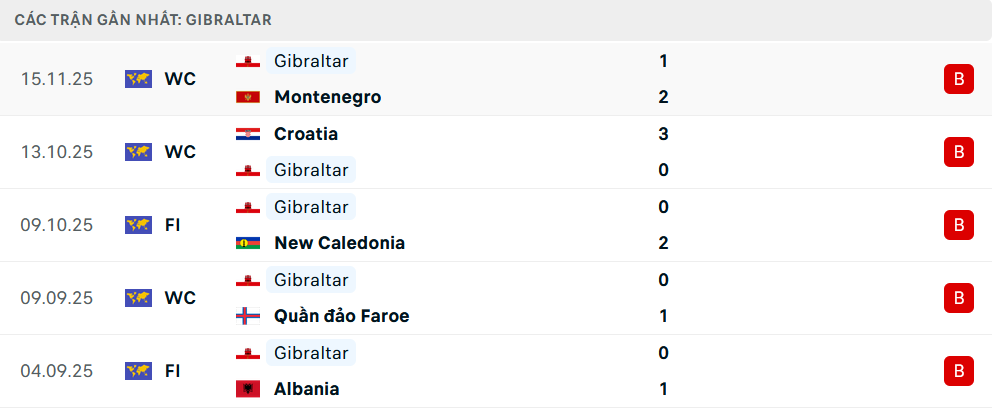
Task: Open the Quần đảo Faroe team link
Action: coord(341,316)
